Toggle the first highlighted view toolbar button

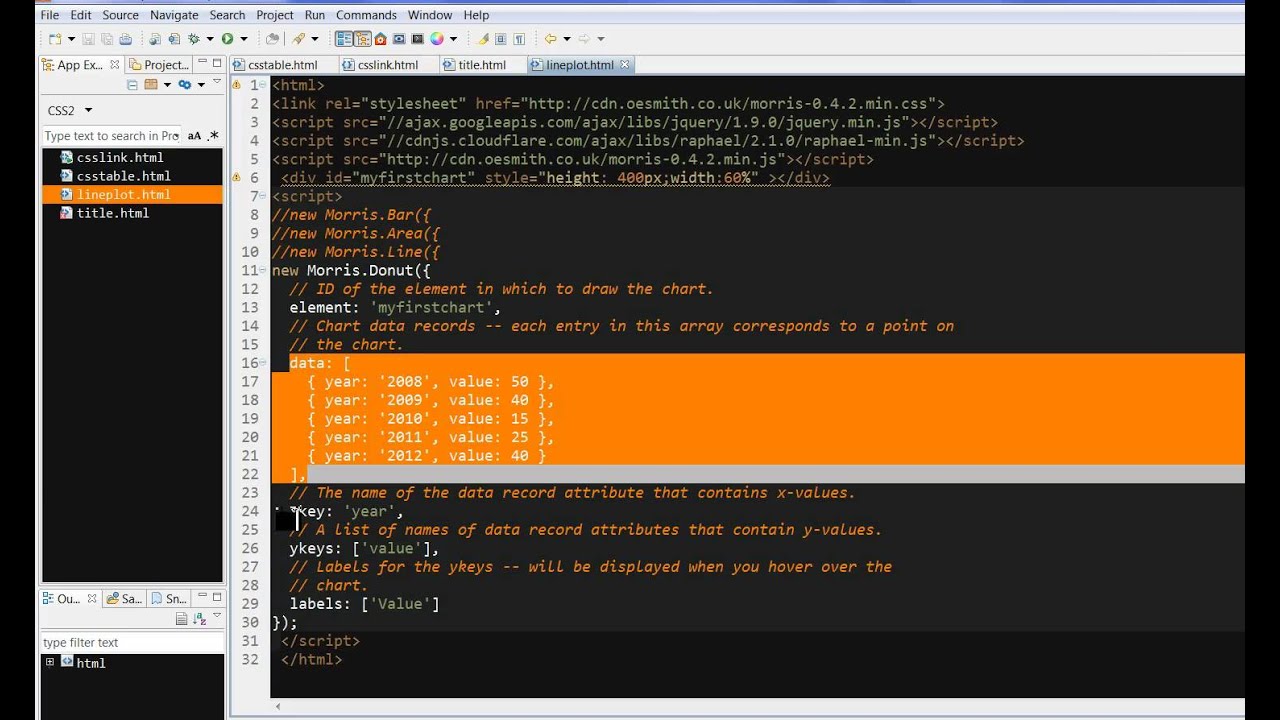[x=344, y=39]
